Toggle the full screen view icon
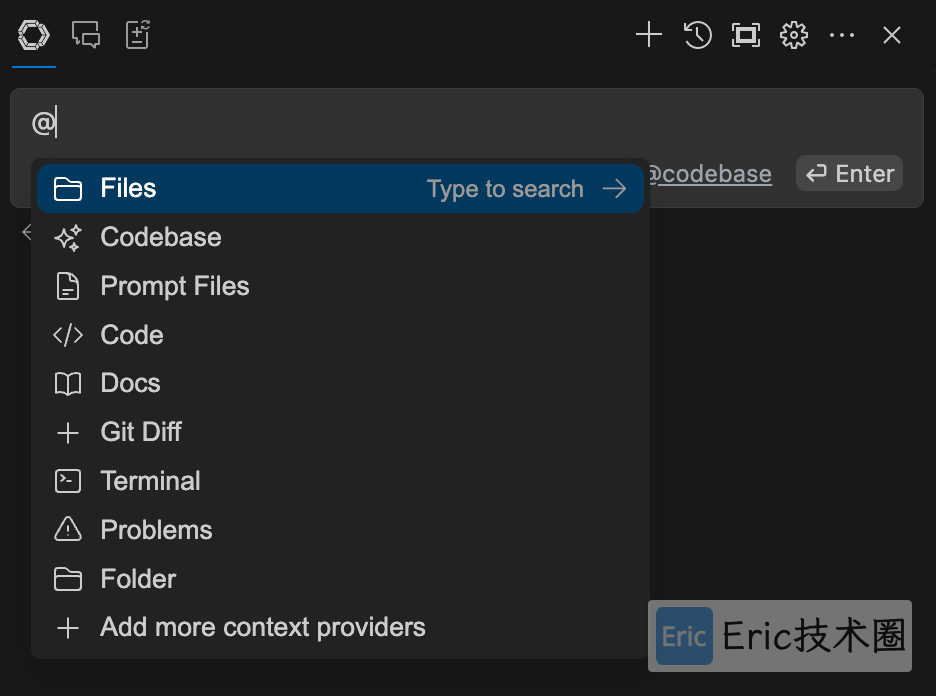 click(746, 35)
